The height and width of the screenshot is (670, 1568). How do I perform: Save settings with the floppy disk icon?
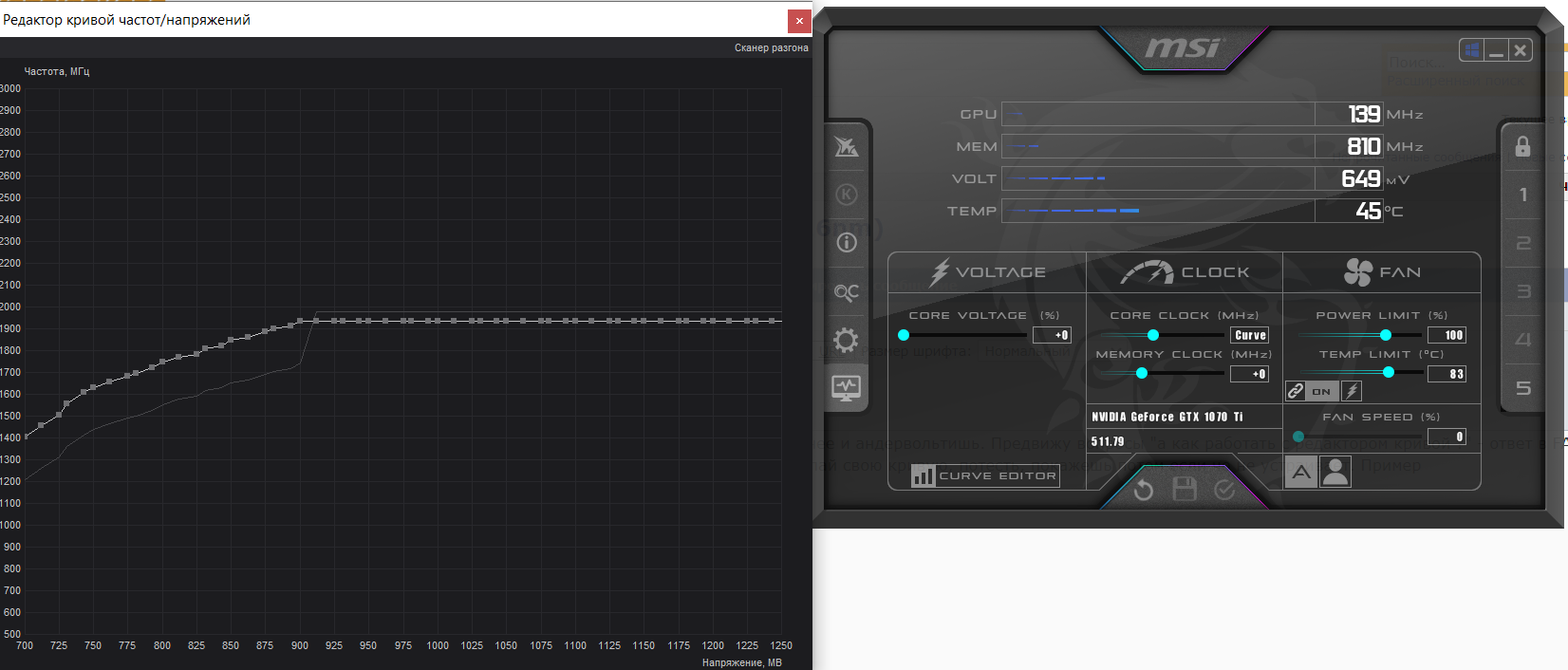[1185, 489]
